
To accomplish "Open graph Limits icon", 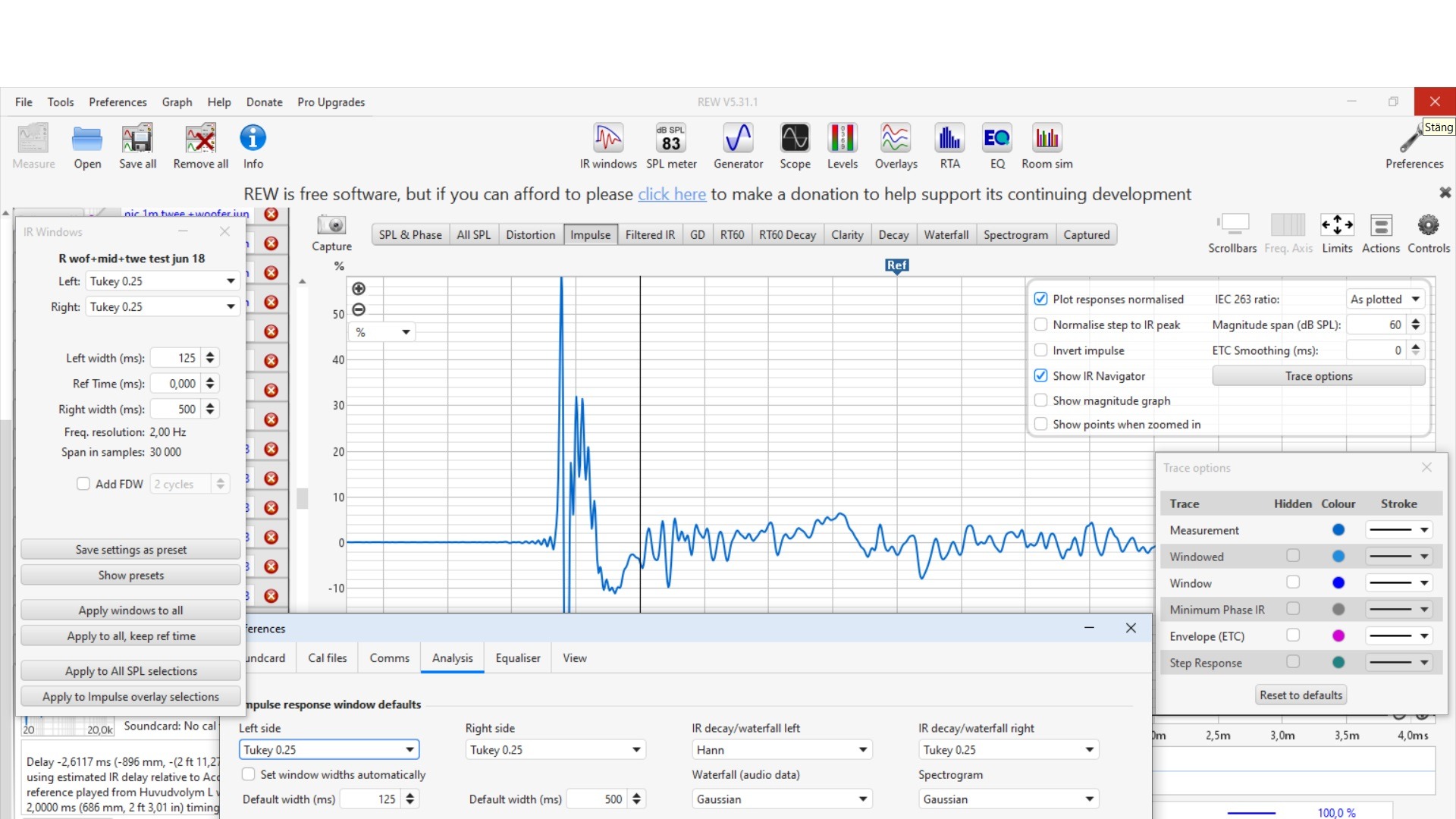I will point(1337,233).
